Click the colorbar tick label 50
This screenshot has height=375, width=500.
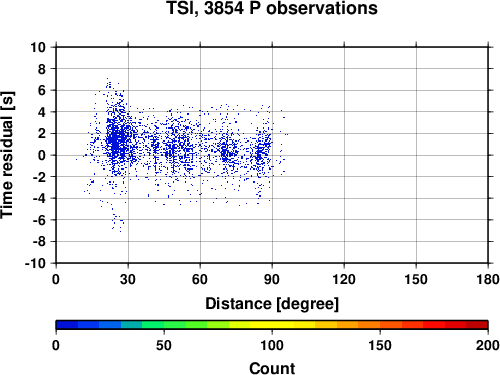[x=164, y=345]
